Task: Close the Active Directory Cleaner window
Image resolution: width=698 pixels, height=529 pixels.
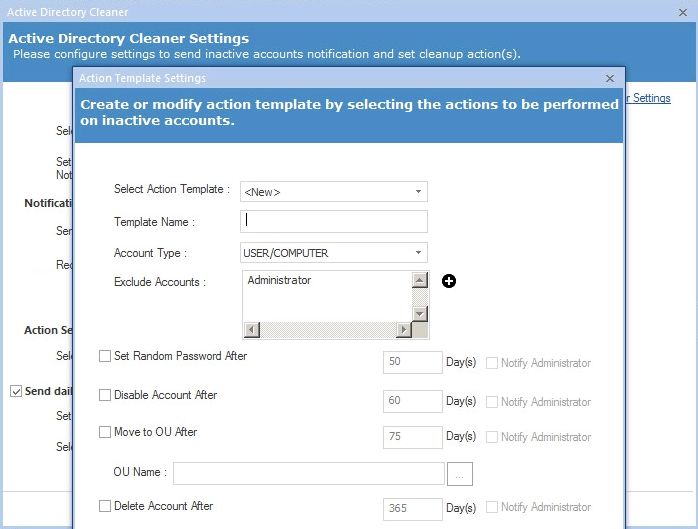Action: pyautogui.click(x=683, y=12)
